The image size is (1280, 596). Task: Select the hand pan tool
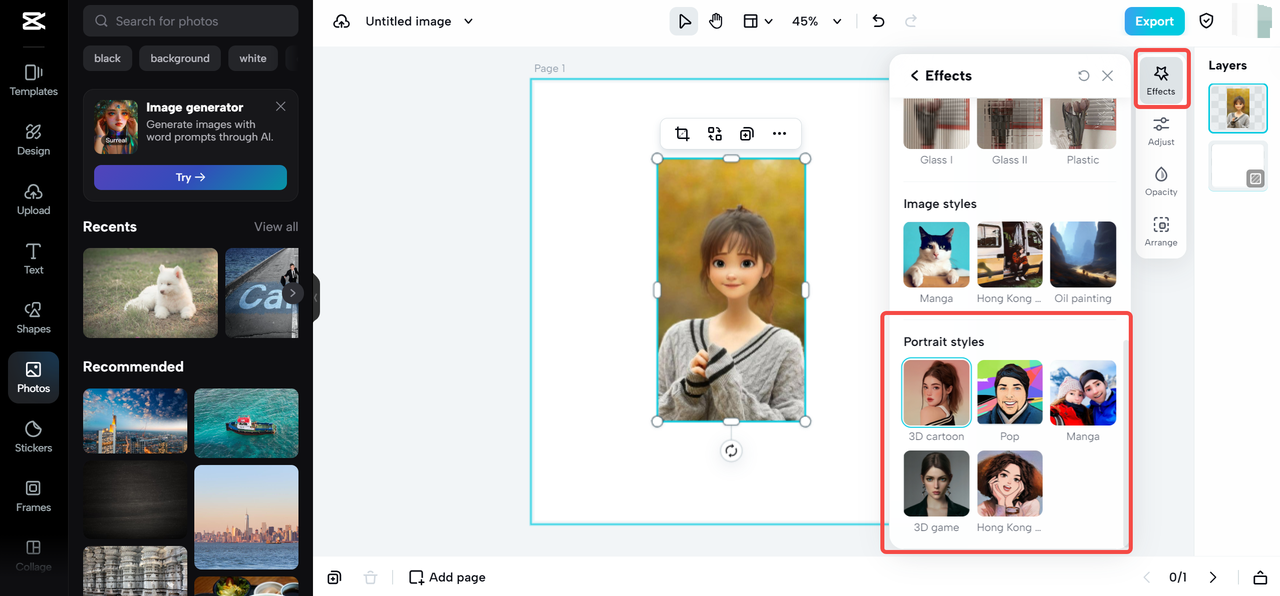(x=716, y=21)
